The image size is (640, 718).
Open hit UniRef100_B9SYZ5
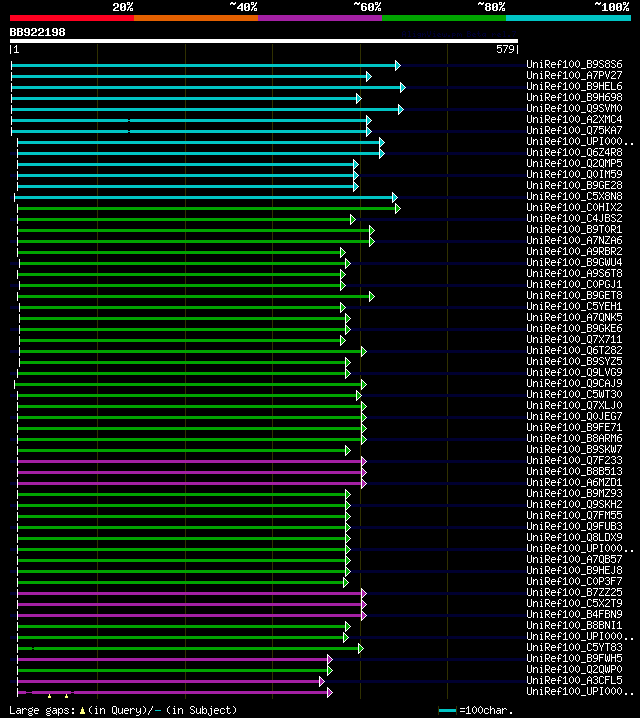pyautogui.click(x=574, y=361)
